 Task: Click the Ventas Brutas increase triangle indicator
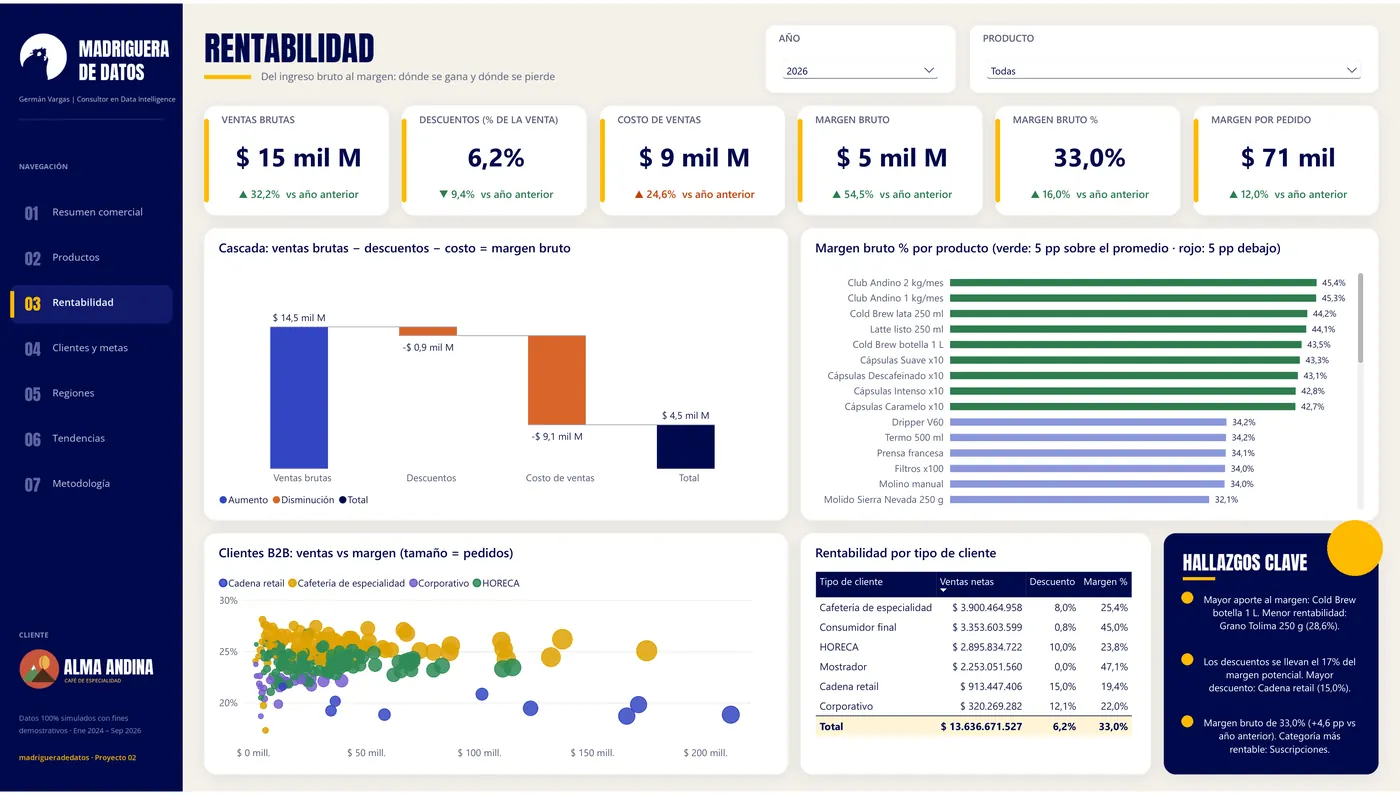tap(243, 195)
